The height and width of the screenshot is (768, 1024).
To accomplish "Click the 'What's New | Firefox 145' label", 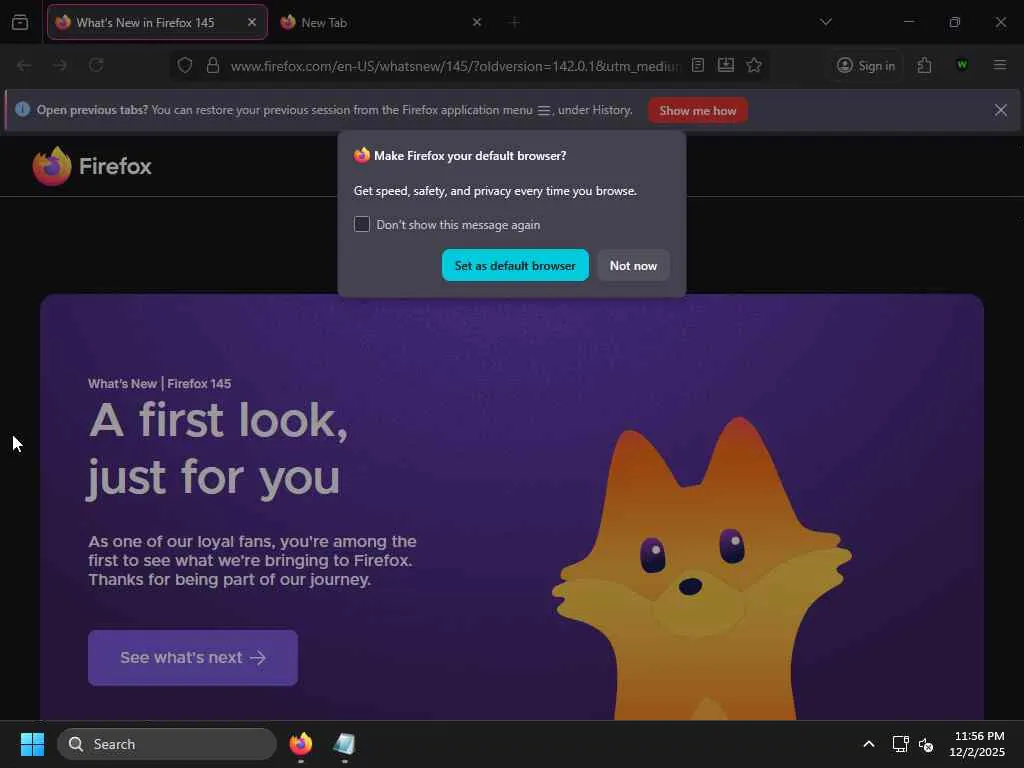I will pos(159,383).
